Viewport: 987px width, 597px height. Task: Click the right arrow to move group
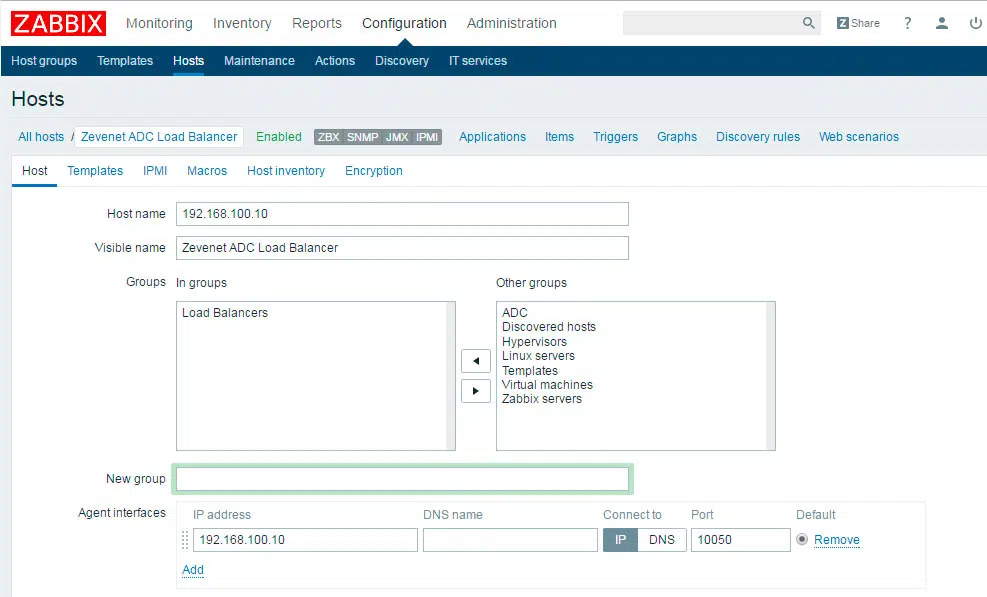(x=475, y=391)
